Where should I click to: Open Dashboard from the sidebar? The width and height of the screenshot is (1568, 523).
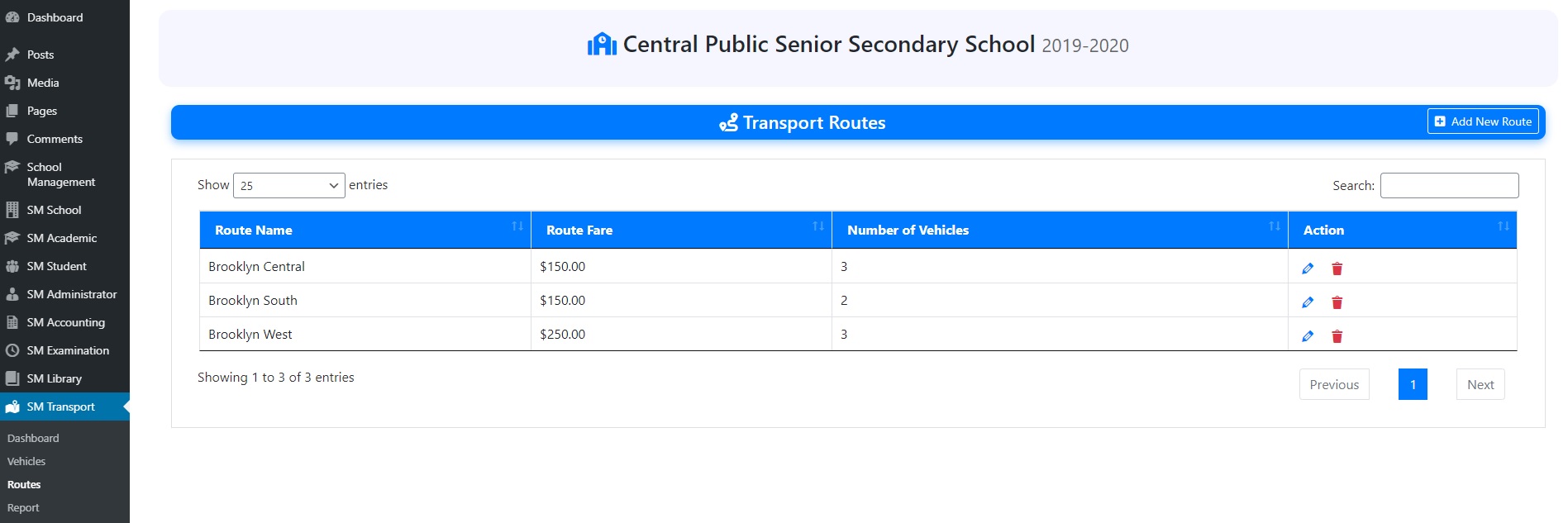[55, 17]
